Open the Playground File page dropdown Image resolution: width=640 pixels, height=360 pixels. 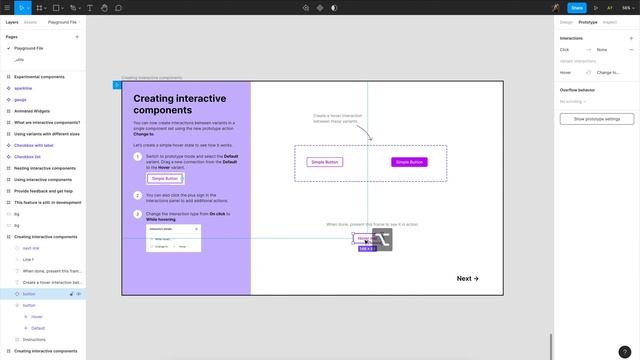[64, 22]
